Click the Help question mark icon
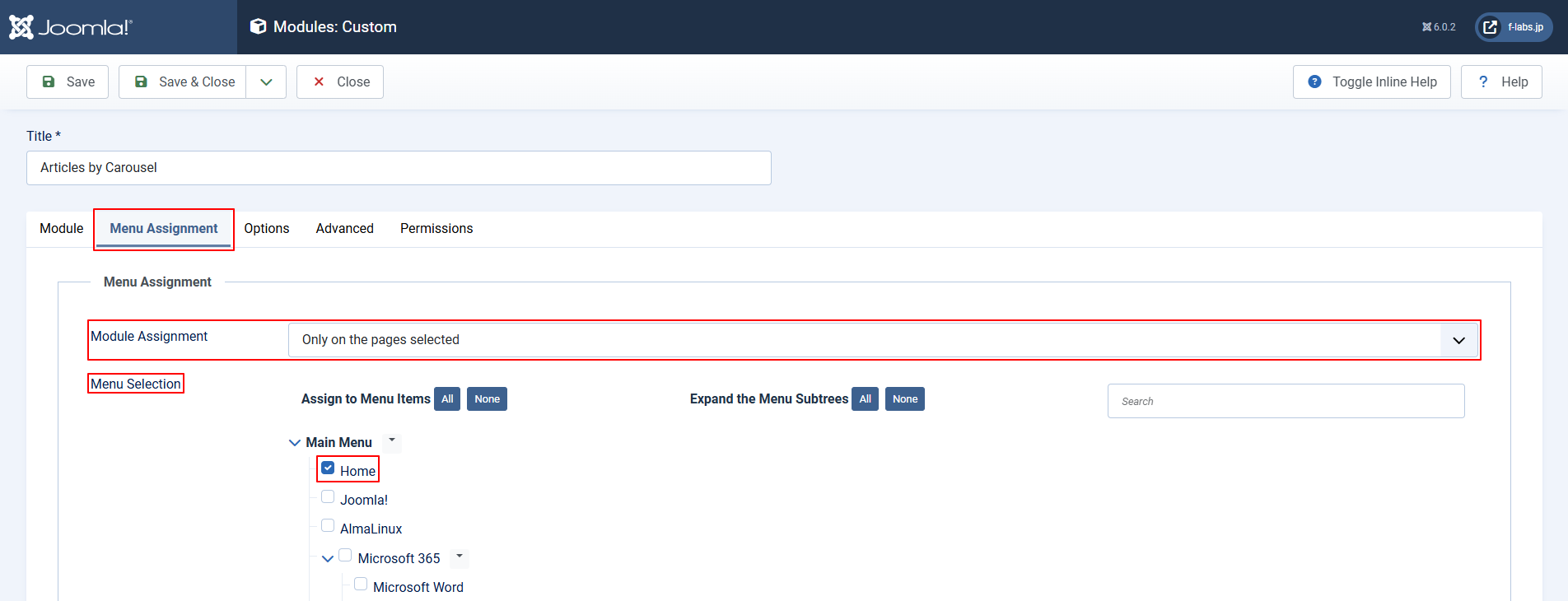This screenshot has width=1568, height=601. tap(1483, 82)
